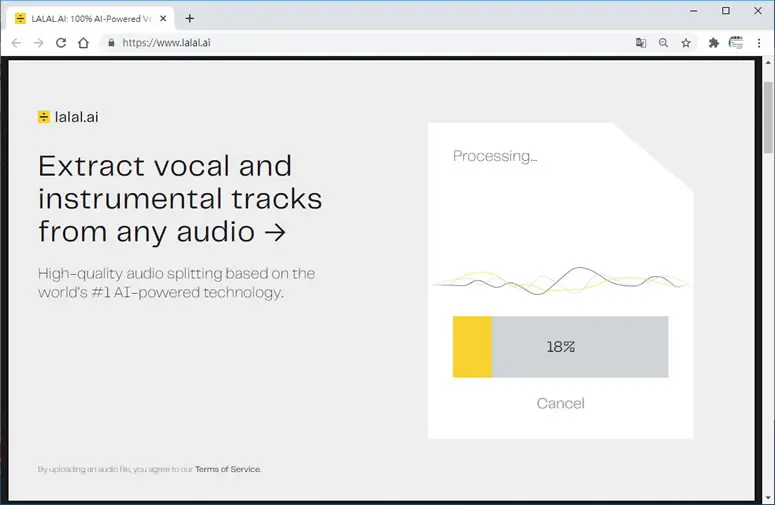The height and width of the screenshot is (505, 775).
Task: Open the Chrome three-dot menu
Action: point(759,43)
